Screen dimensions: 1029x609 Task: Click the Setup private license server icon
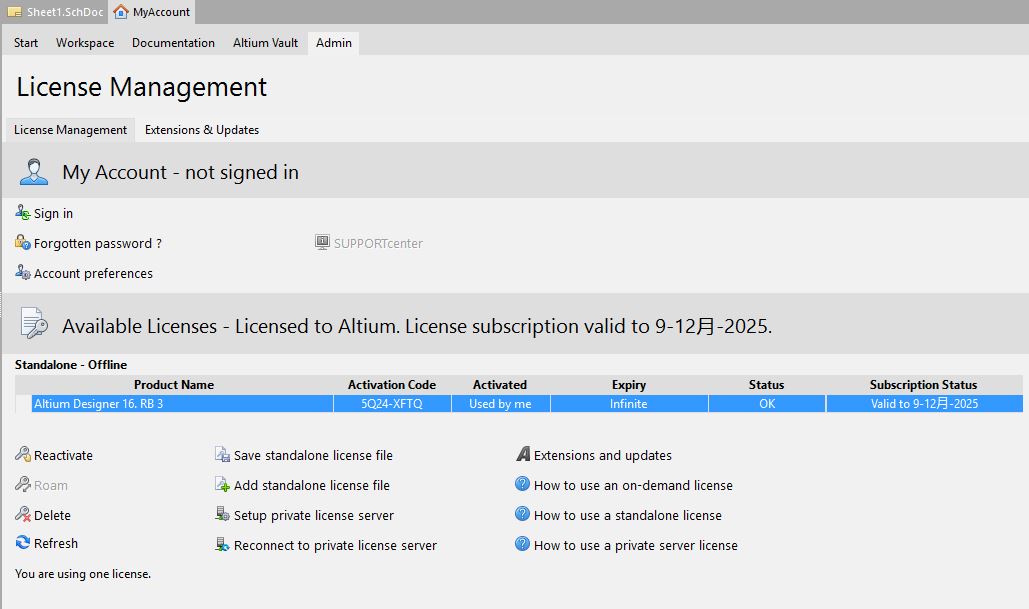click(222, 514)
